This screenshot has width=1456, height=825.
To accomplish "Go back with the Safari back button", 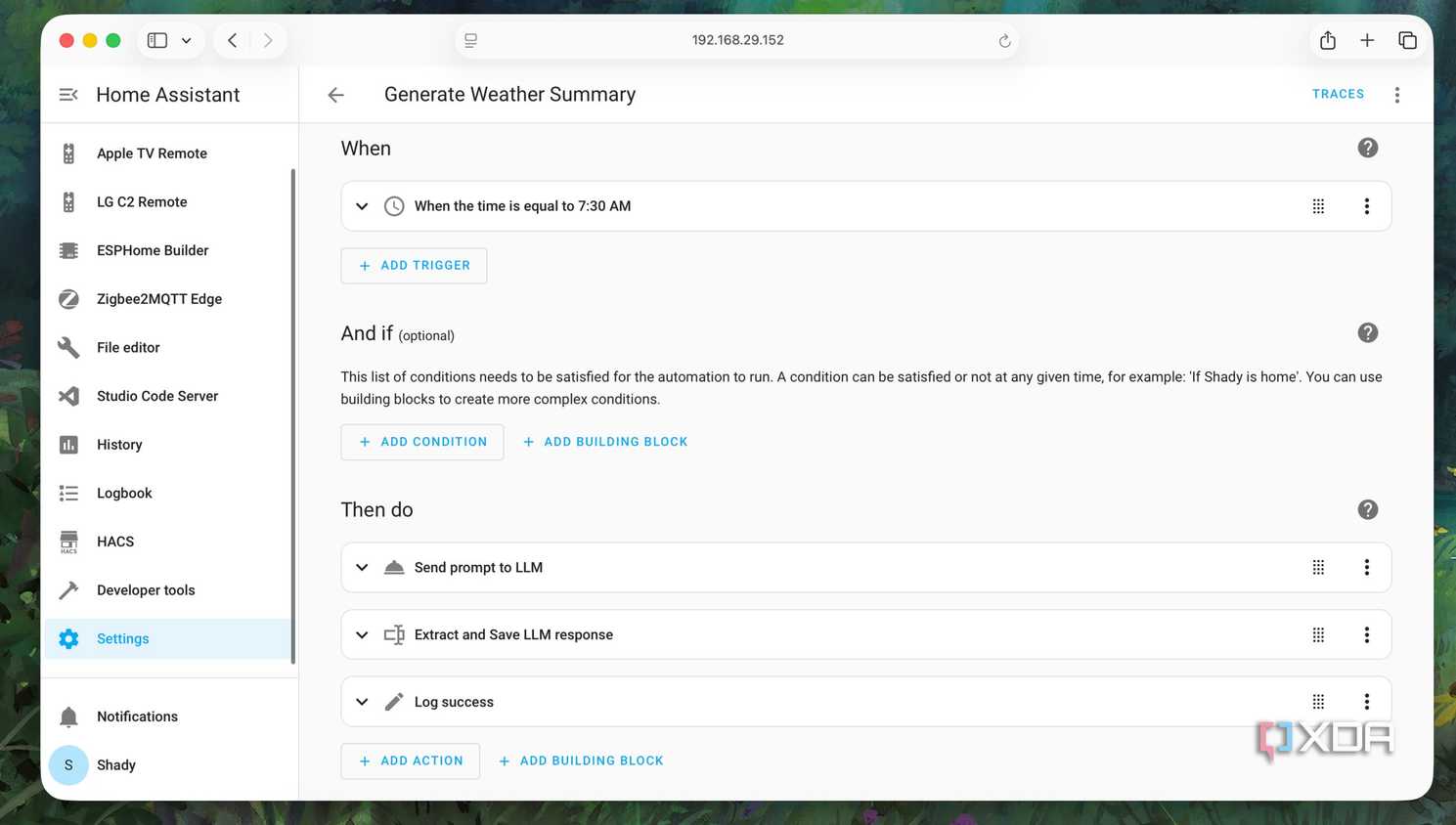I will [233, 40].
